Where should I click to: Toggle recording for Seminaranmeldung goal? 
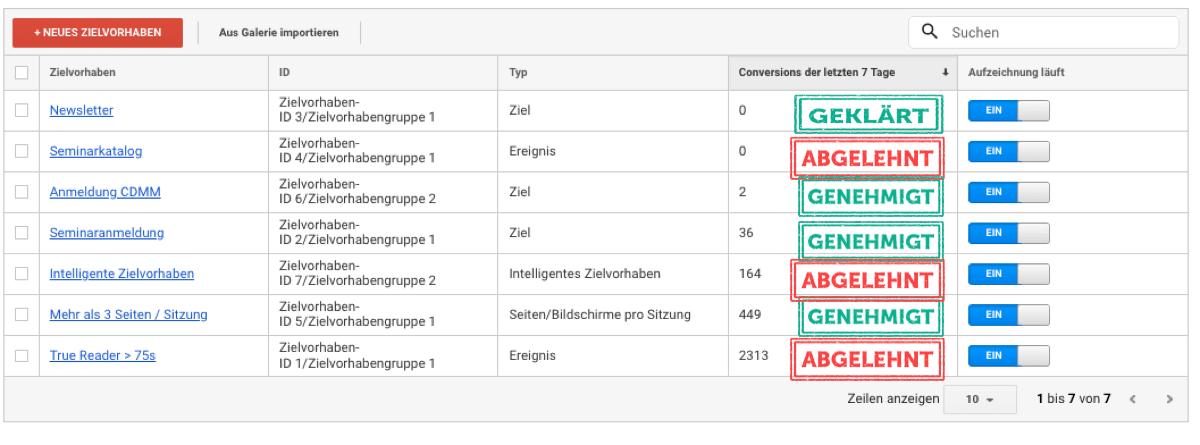(1008, 233)
